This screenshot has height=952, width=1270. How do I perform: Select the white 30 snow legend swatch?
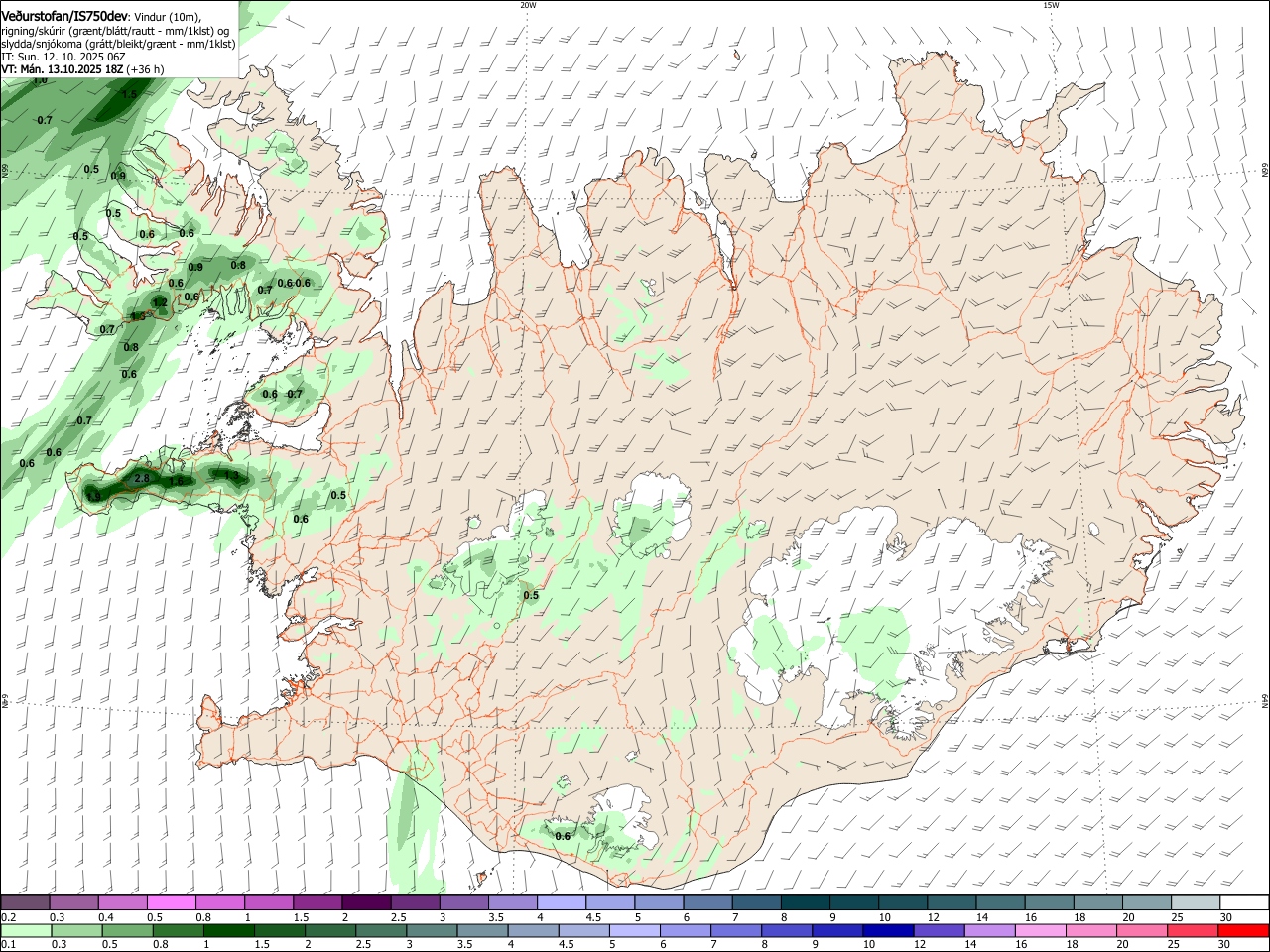(1244, 902)
